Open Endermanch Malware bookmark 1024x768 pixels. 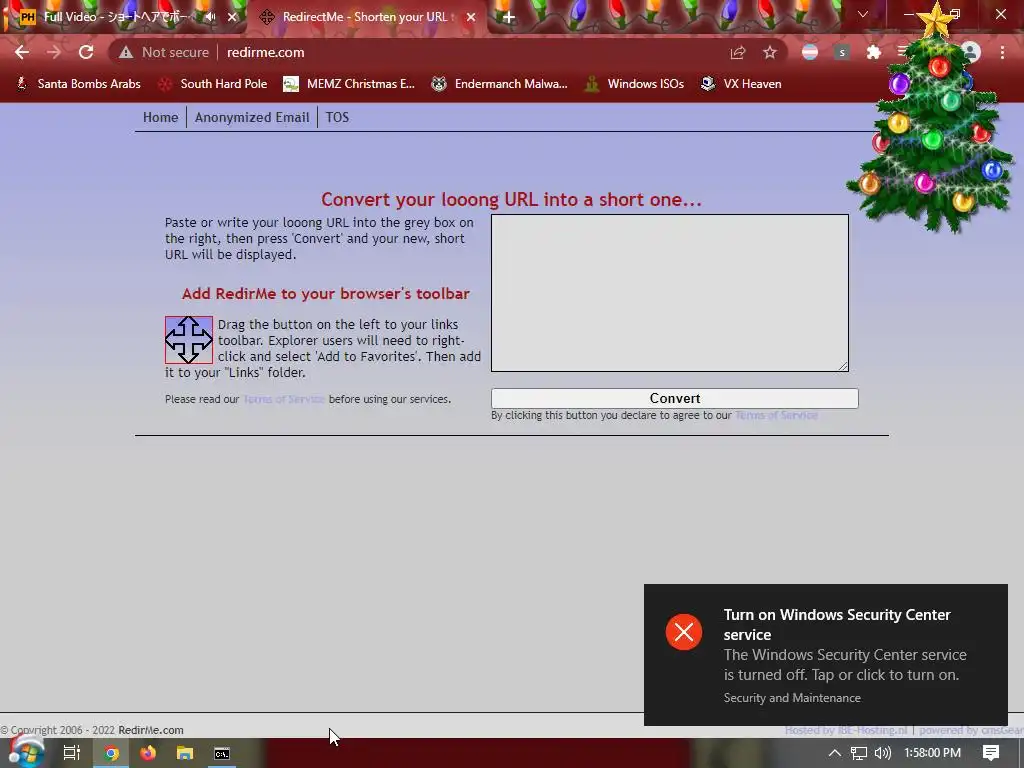(500, 84)
